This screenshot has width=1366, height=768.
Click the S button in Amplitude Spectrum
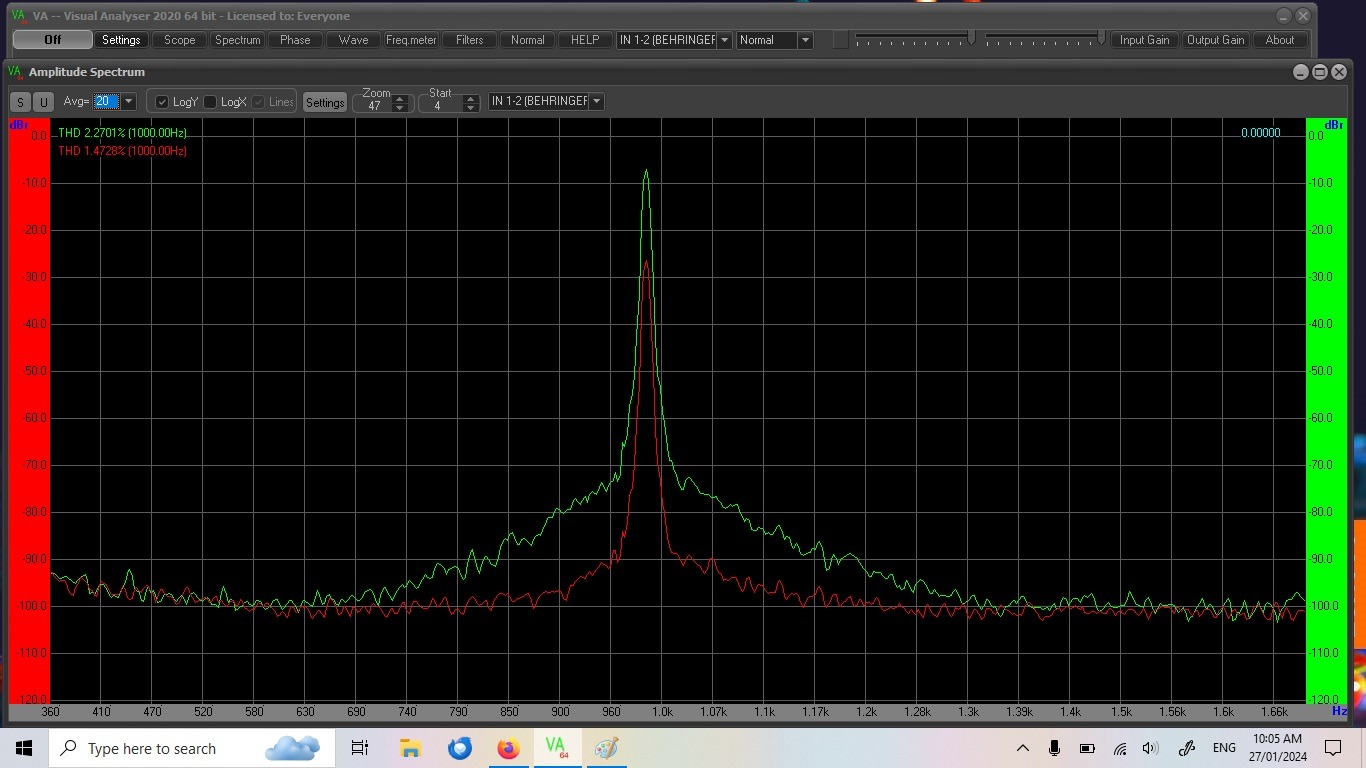click(x=21, y=102)
